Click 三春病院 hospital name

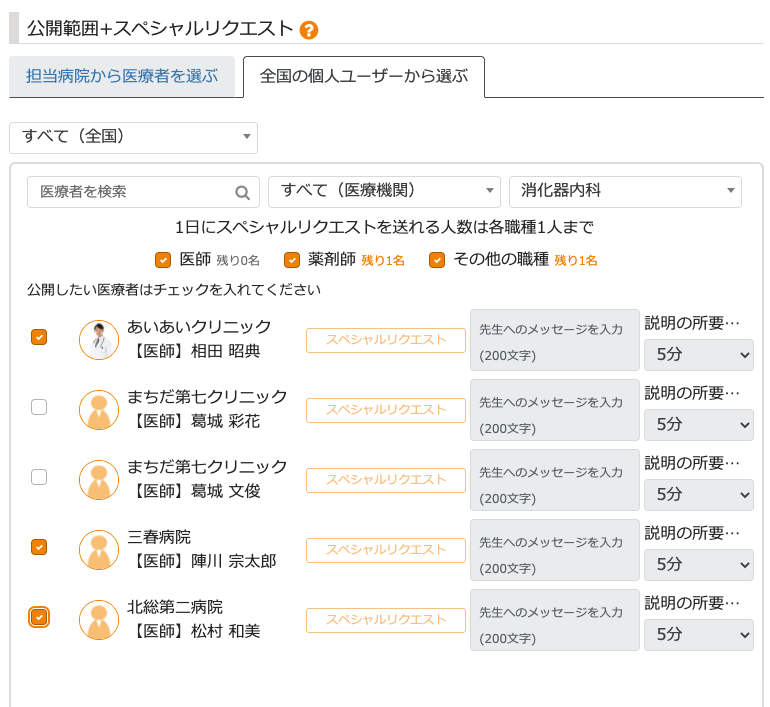[x=159, y=537]
